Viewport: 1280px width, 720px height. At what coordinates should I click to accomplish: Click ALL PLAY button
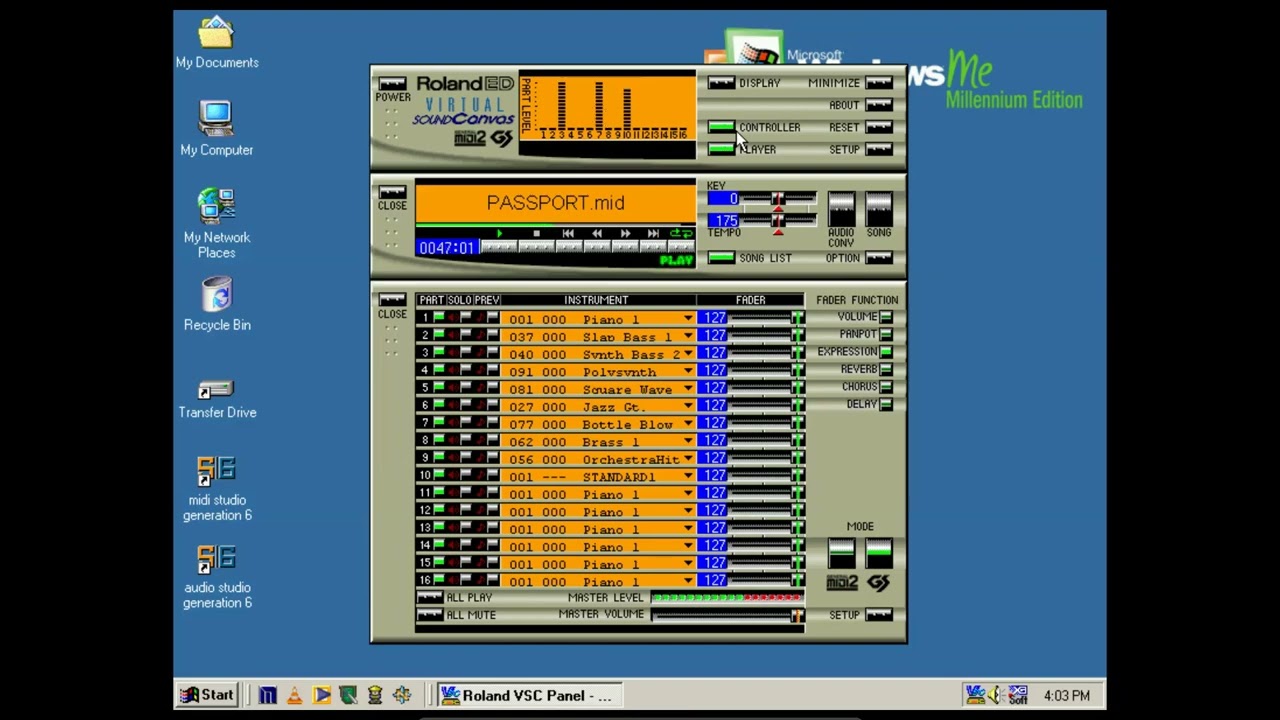[x=430, y=597]
